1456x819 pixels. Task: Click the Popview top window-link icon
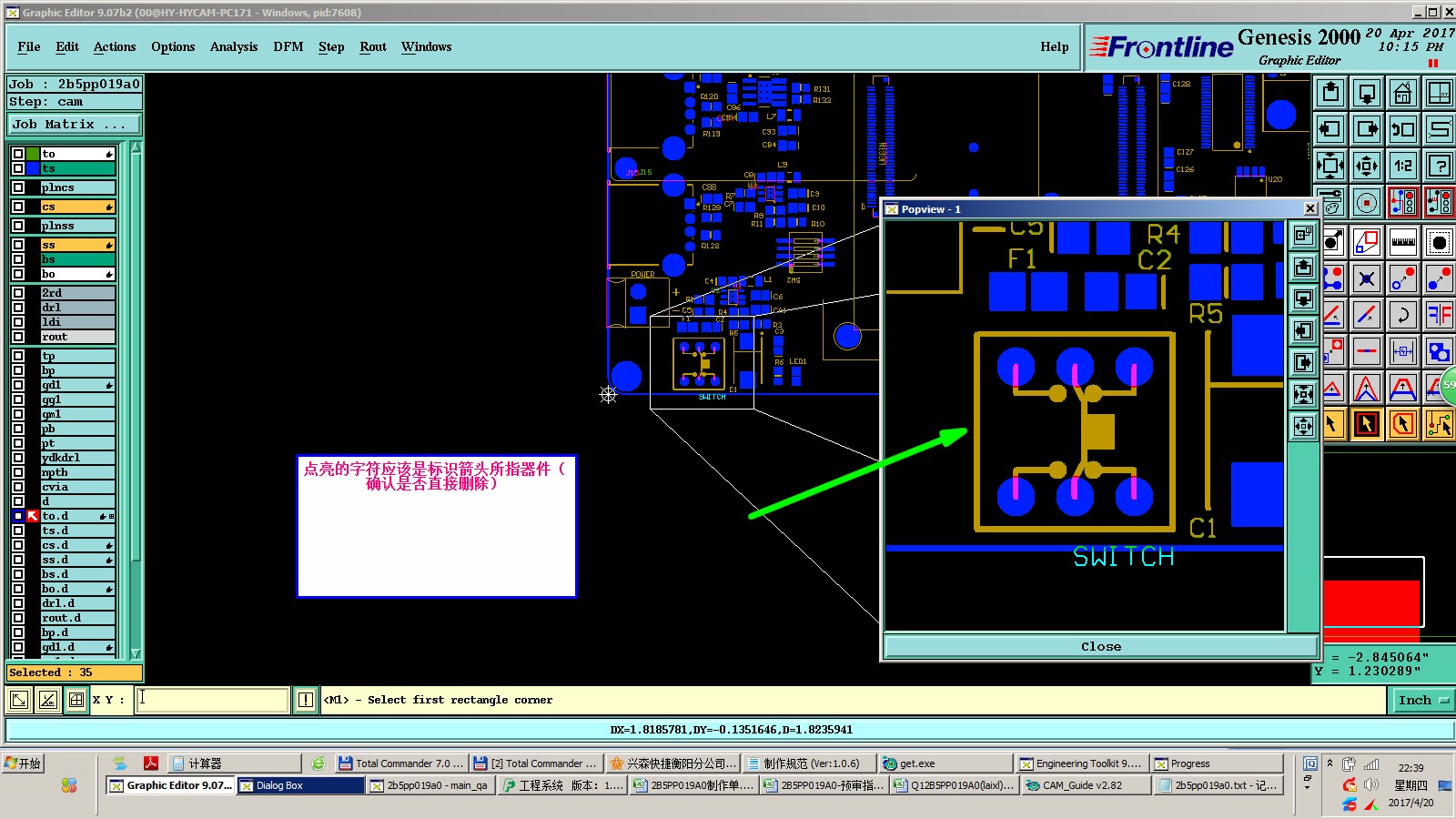[1303, 235]
